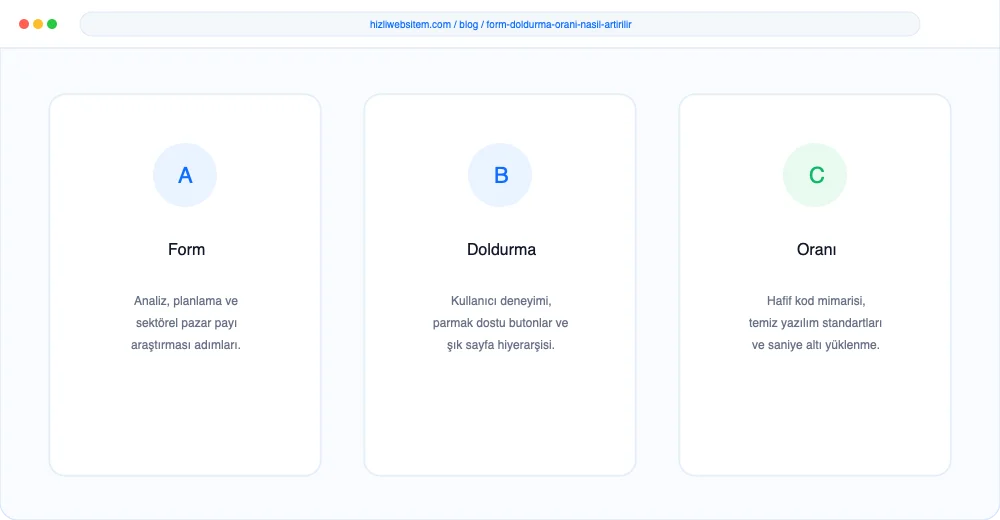Click the green circular C icon
1000x520 pixels.
[815, 175]
